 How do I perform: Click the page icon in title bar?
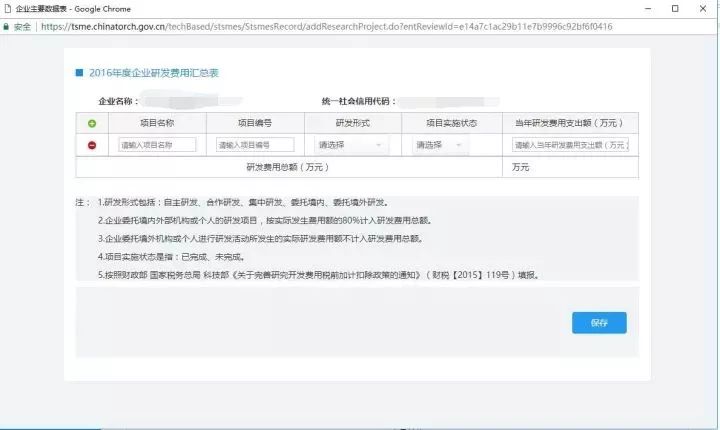[8, 8]
